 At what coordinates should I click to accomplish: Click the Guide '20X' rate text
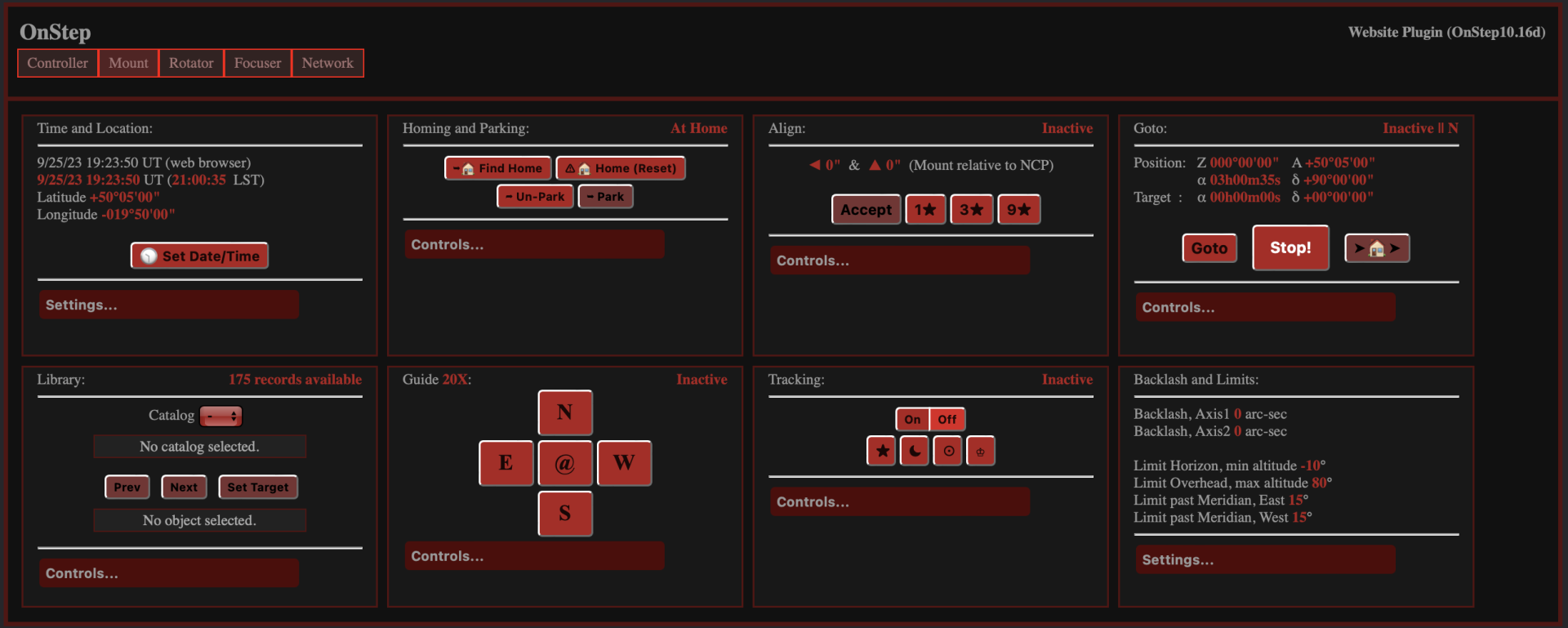point(455,380)
